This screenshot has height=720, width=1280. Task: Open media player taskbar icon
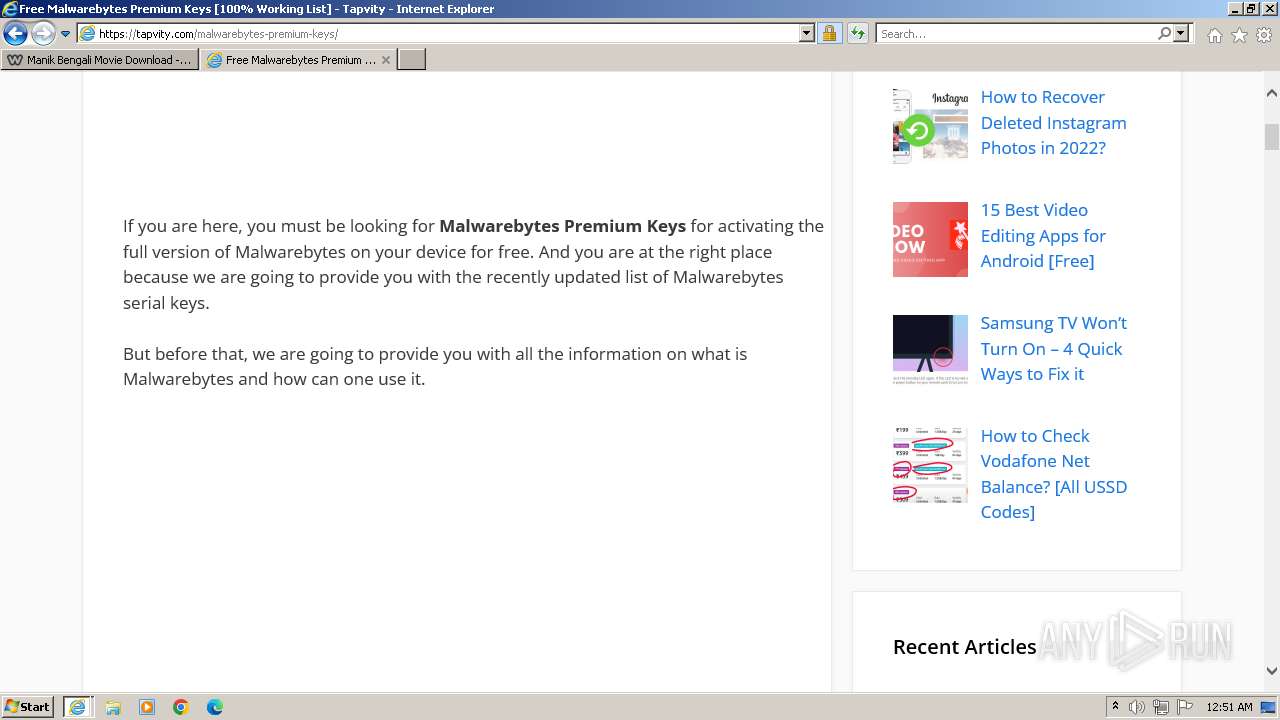(x=147, y=707)
